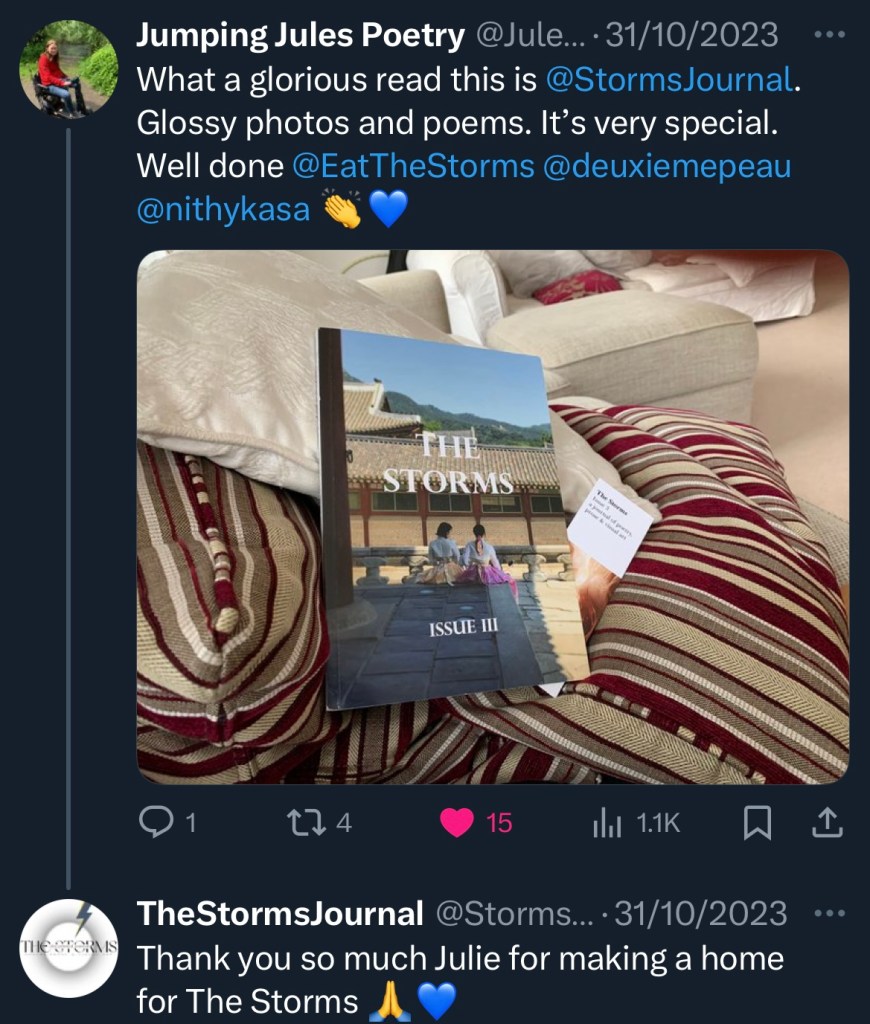Viewport: 870px width, 1024px height.
Task: Follow the @StormsJournal mention link
Action: (x=668, y=80)
